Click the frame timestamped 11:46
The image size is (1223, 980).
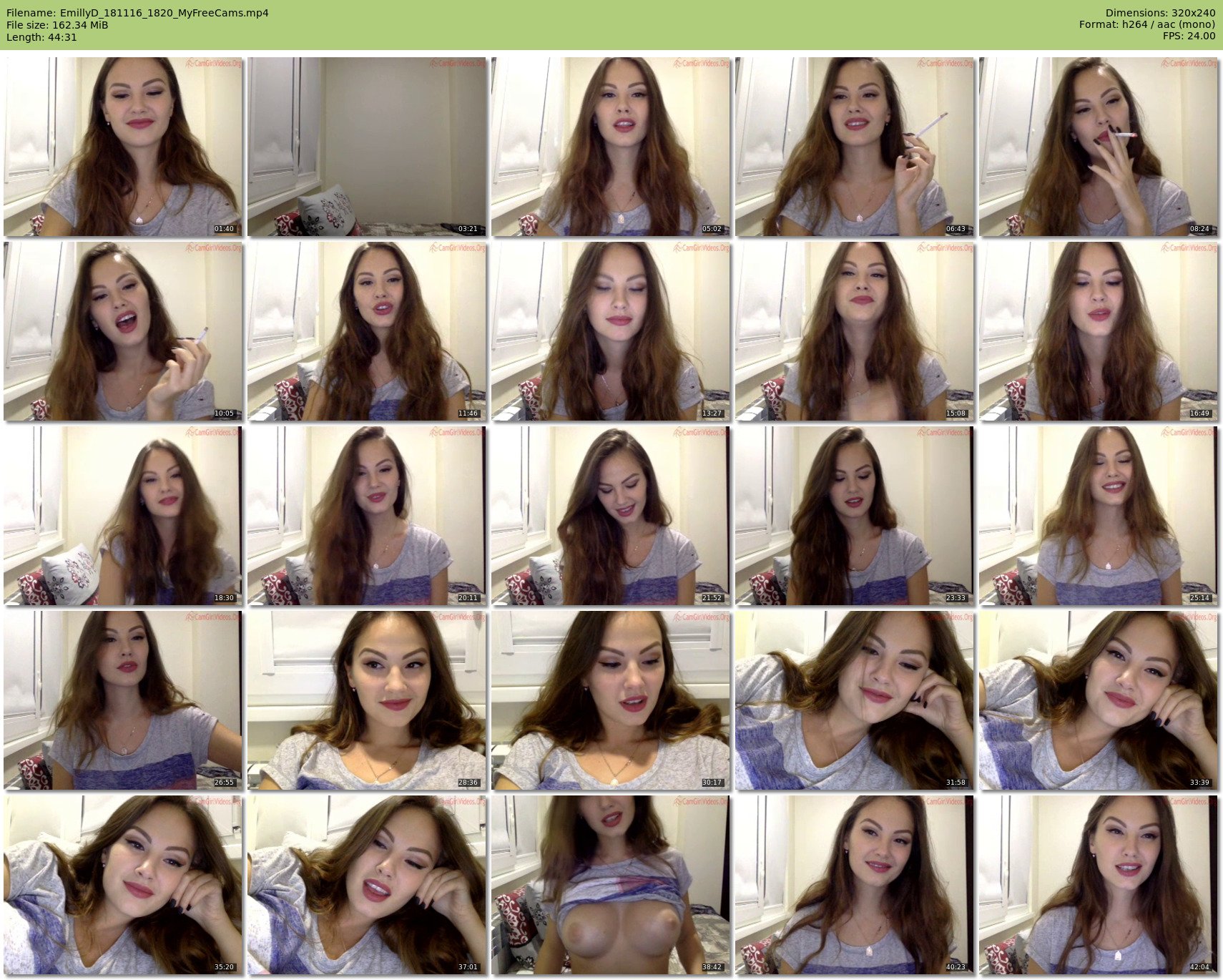[x=367, y=331]
